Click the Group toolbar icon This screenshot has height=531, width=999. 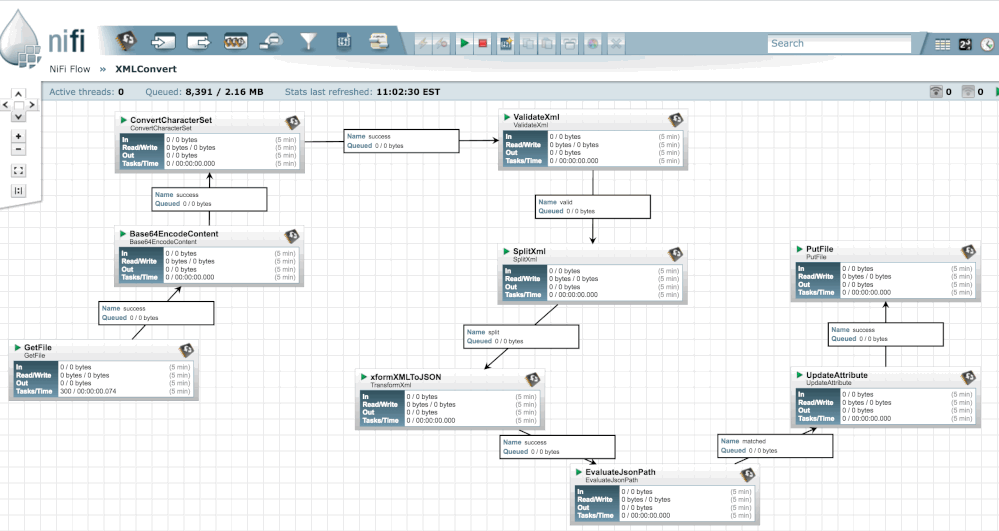(570, 43)
